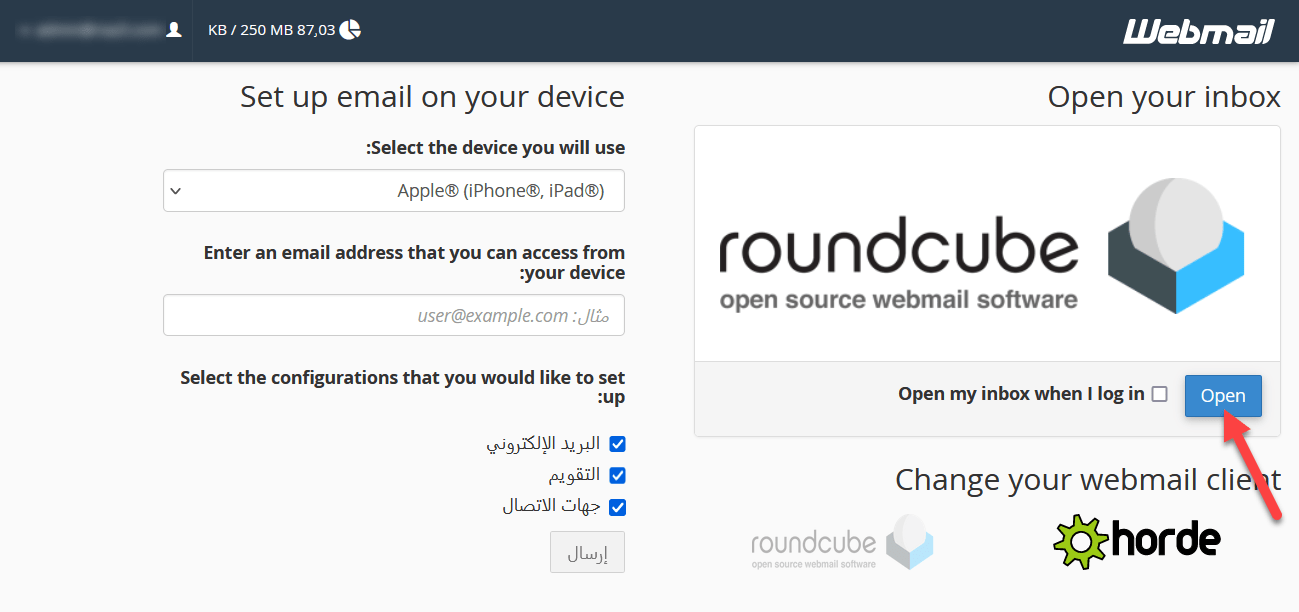Viewport: 1299px width, 612px height.
Task: Enable Open my inbox when I log in
Action: [x=1159, y=394]
